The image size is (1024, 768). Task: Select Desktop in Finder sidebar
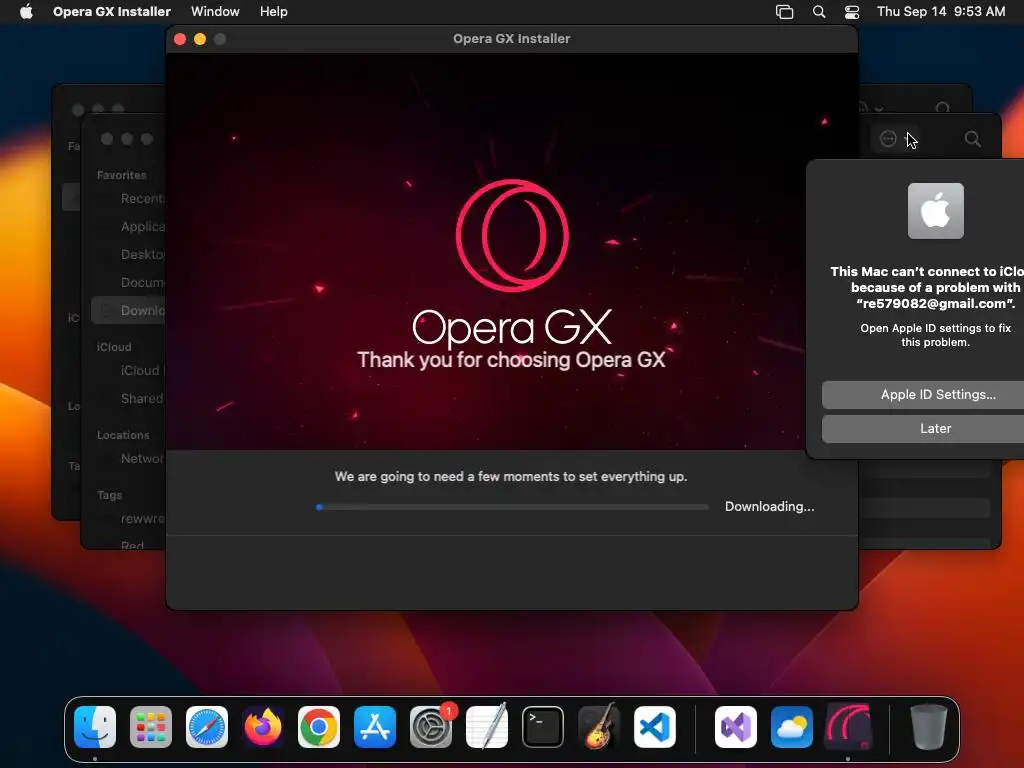[x=142, y=255]
